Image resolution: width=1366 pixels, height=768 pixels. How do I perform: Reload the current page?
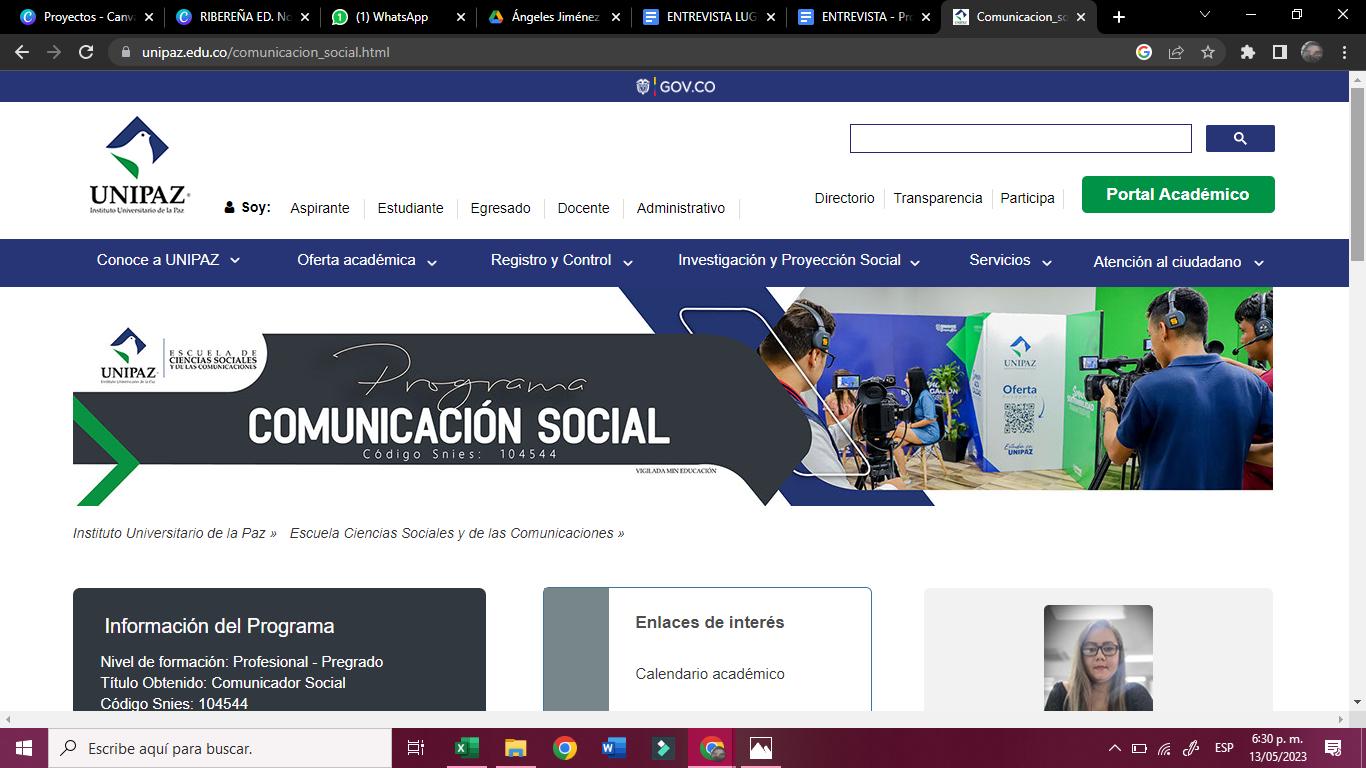coord(86,52)
